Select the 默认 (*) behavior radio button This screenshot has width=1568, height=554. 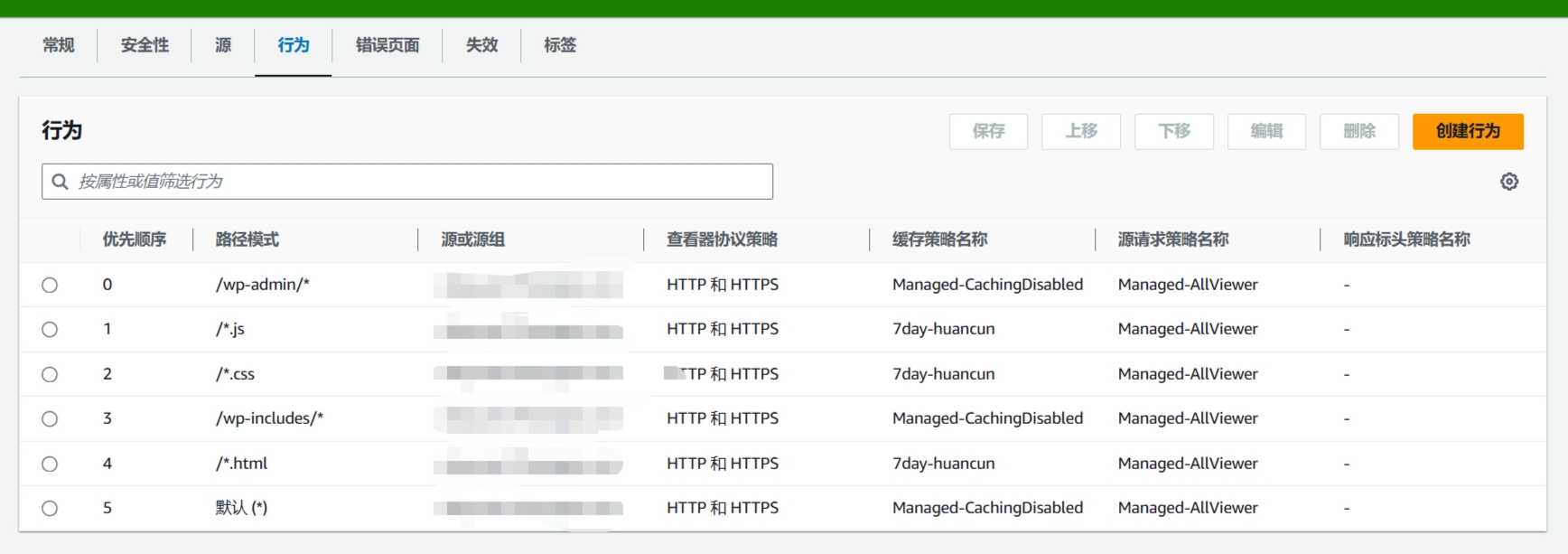pyautogui.click(x=50, y=508)
